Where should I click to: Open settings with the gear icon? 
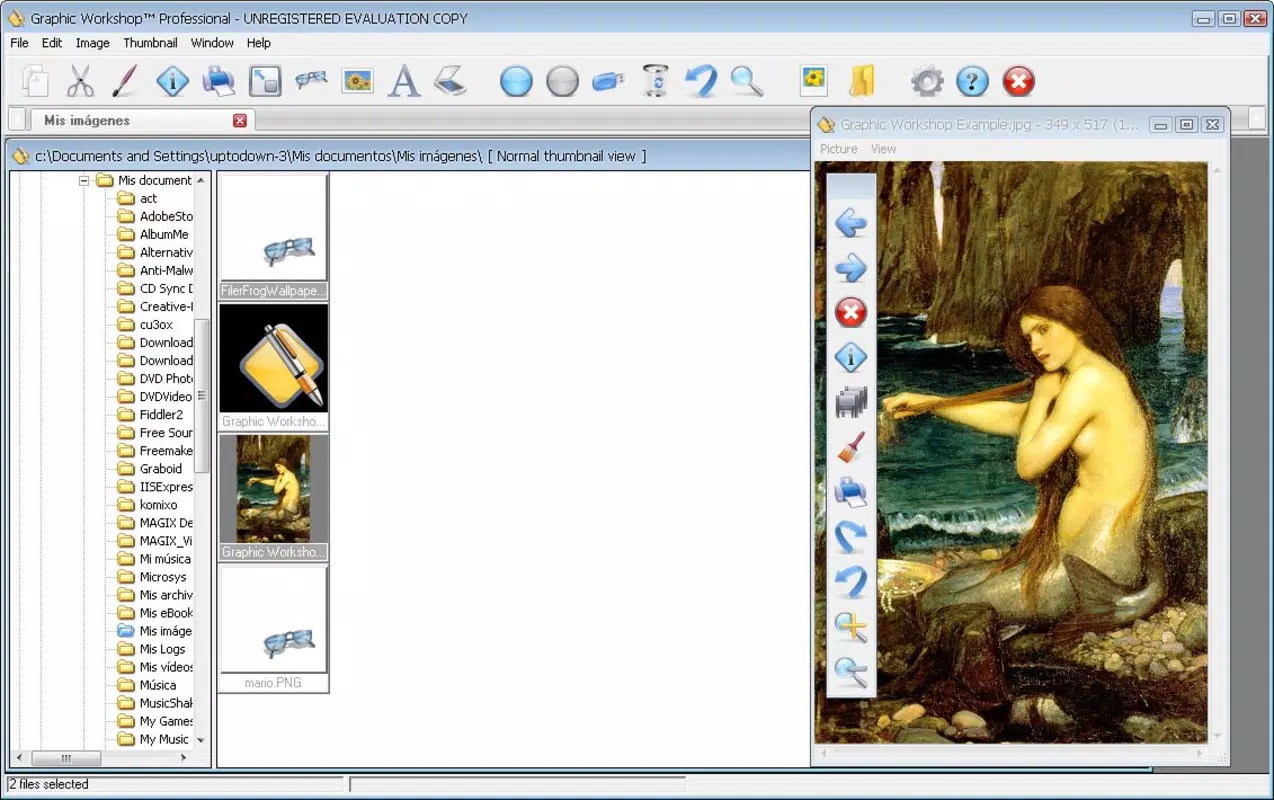927,81
